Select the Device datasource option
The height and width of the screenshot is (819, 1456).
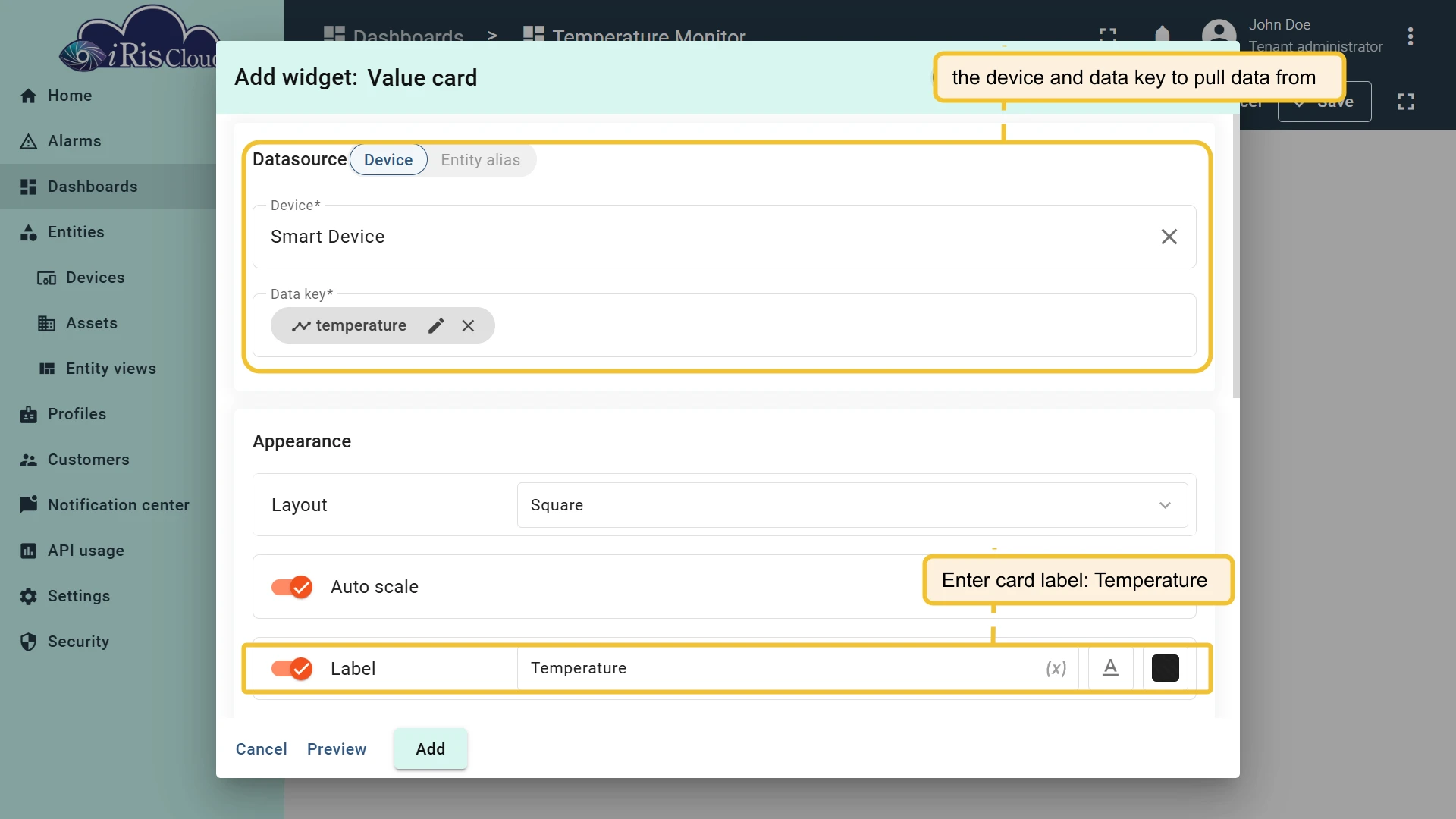coord(388,160)
